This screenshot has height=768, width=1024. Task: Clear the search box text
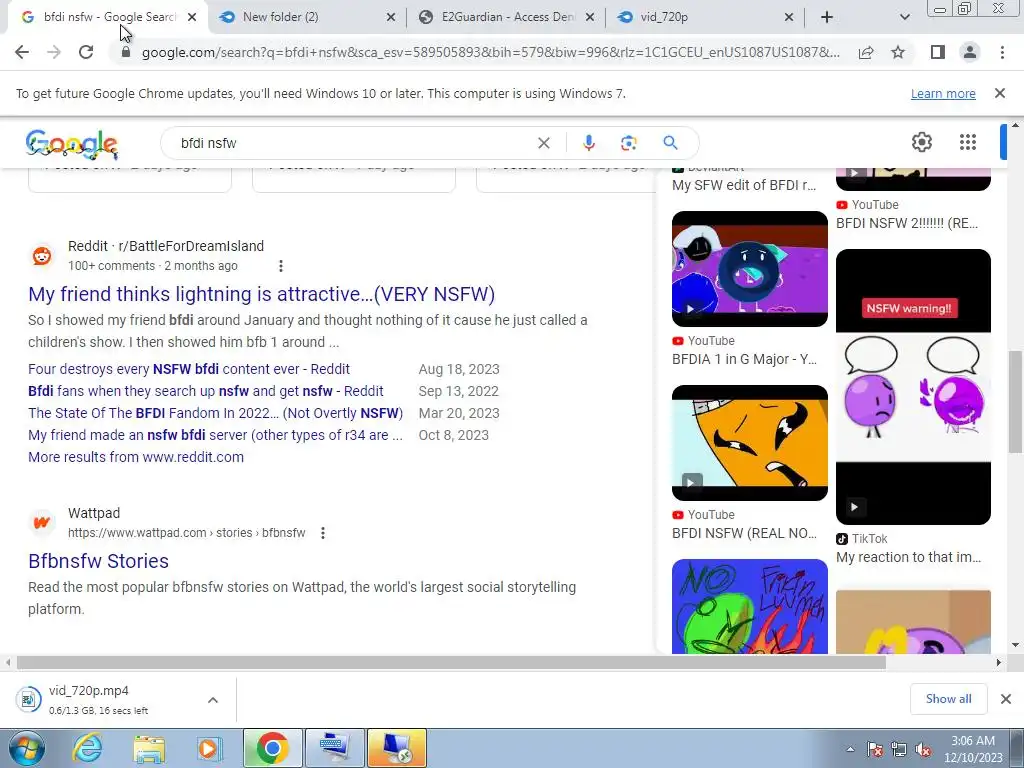point(543,143)
